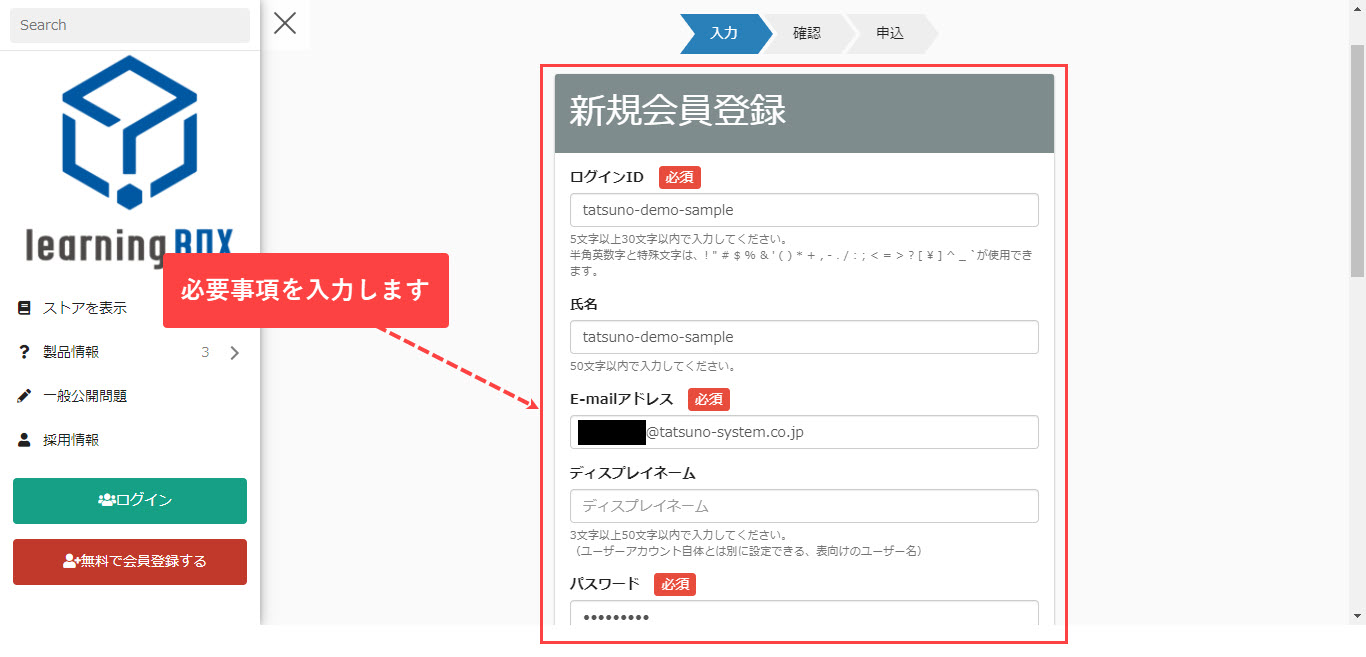The height and width of the screenshot is (657, 1366).
Task: Click the learningBOX logo
Action: tap(129, 160)
